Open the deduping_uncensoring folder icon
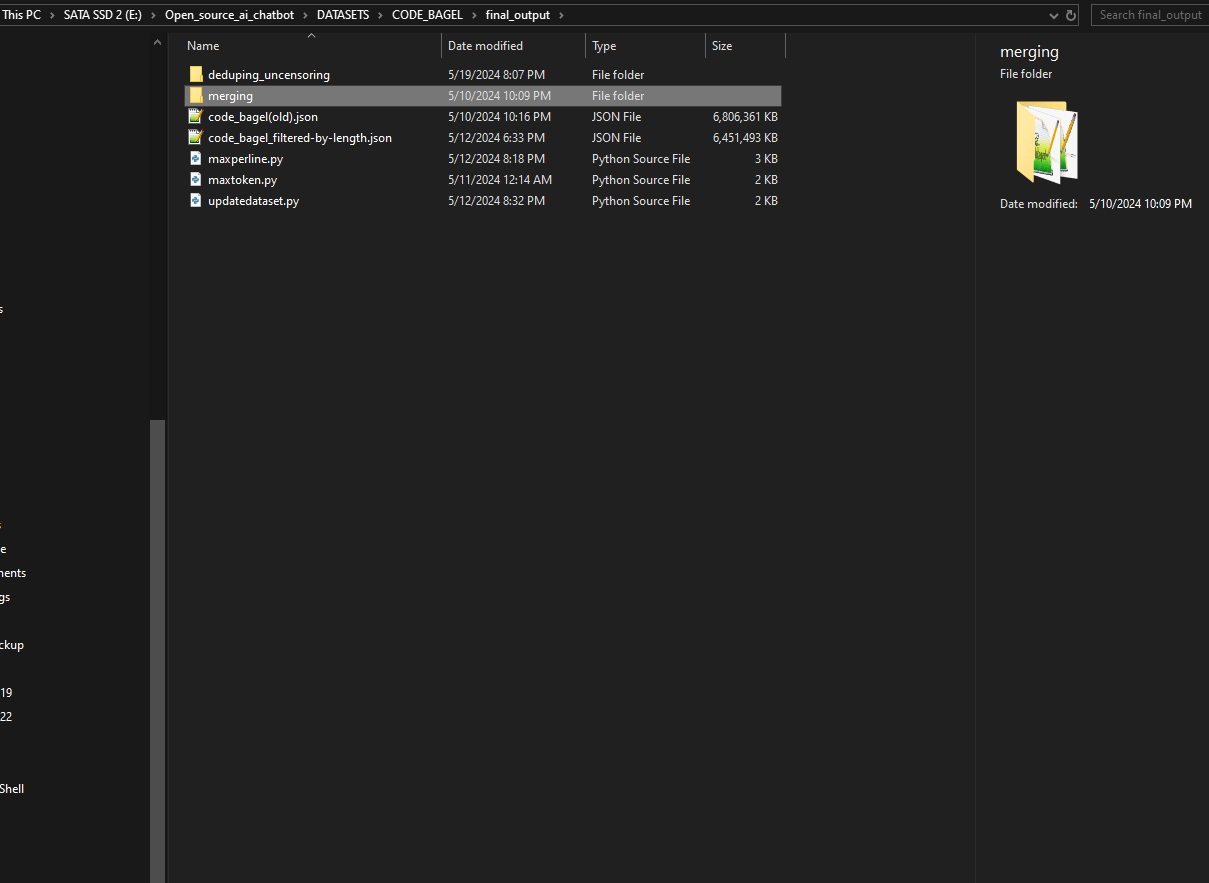Screen dimensions: 1209x883 point(195,74)
